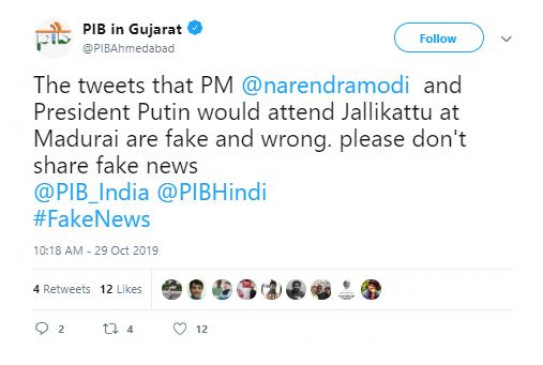Expand the tweet options chevron menu

(506, 39)
